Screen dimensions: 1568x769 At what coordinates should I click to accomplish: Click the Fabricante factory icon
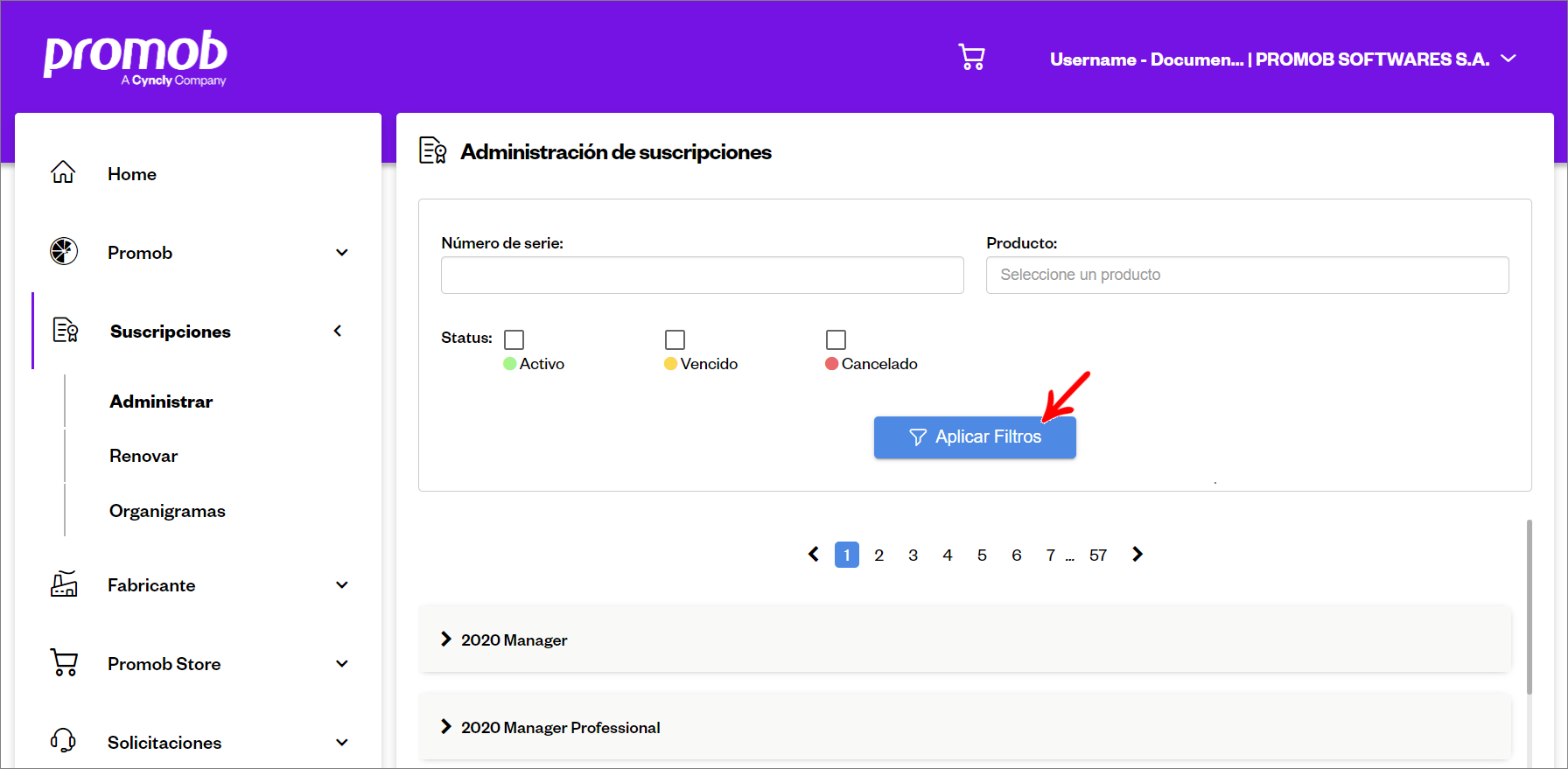64,584
